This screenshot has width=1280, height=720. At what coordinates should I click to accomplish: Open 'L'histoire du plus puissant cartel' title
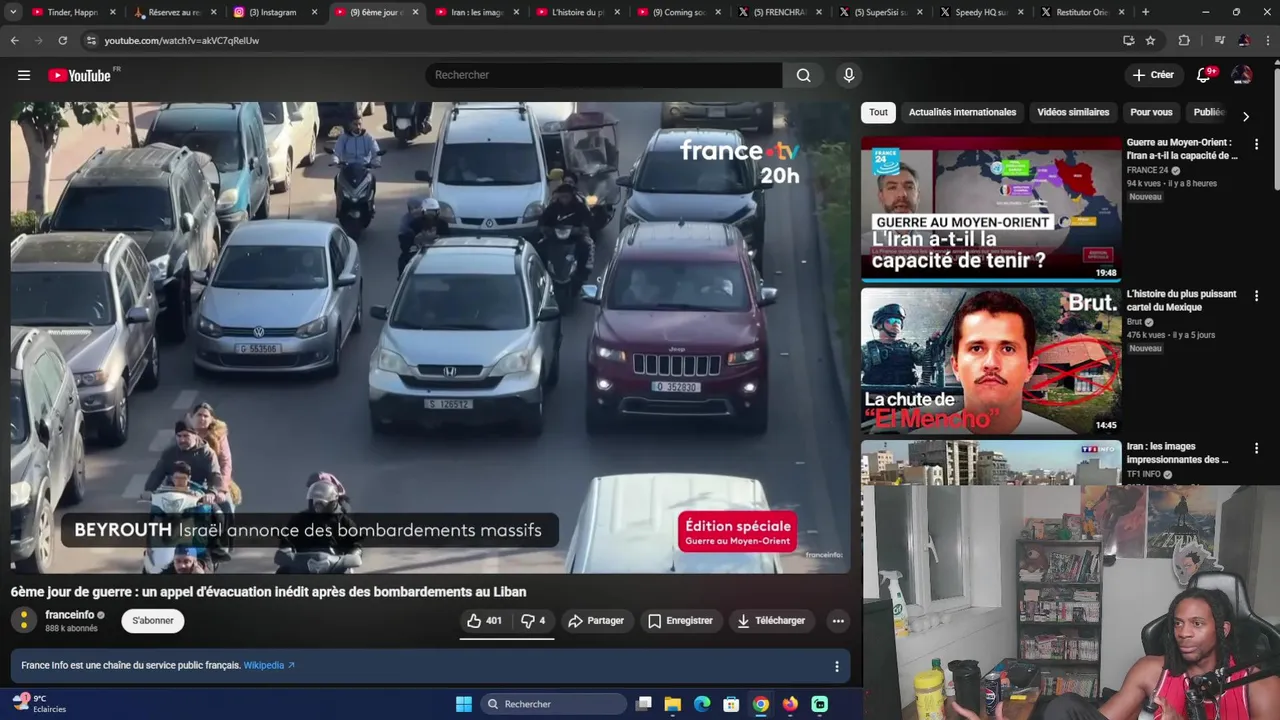[1181, 300]
